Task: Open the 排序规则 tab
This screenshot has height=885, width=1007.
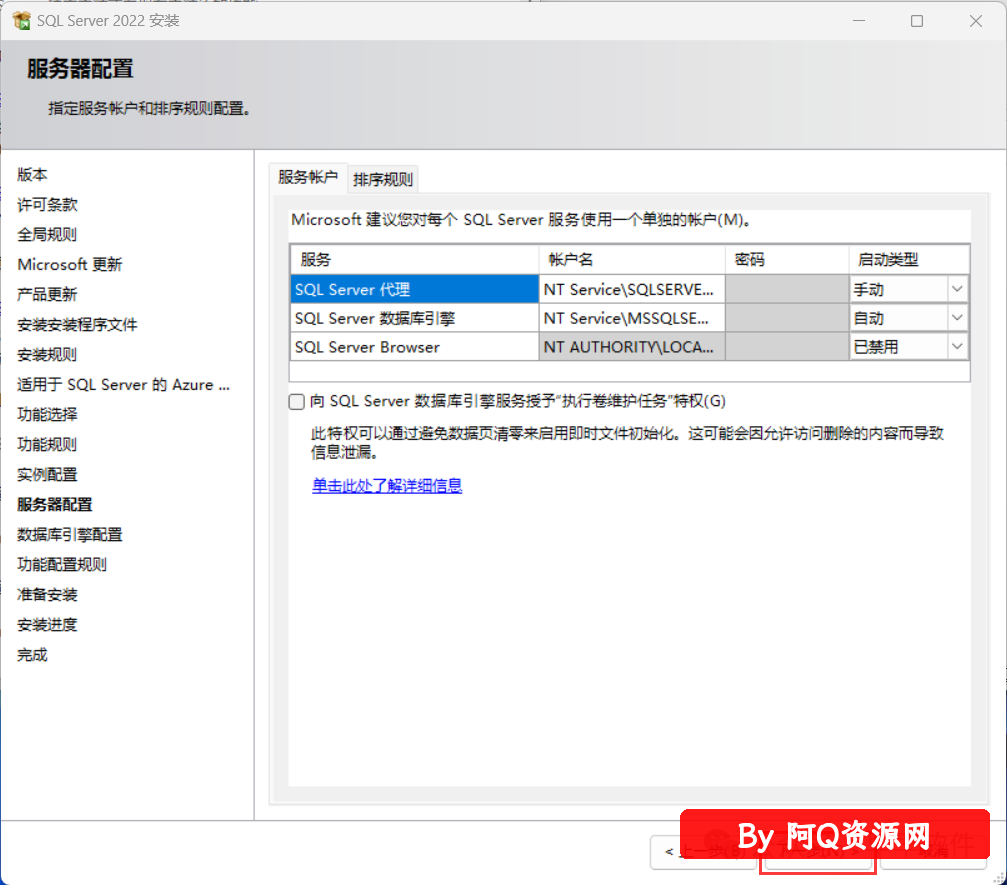Action: point(383,179)
